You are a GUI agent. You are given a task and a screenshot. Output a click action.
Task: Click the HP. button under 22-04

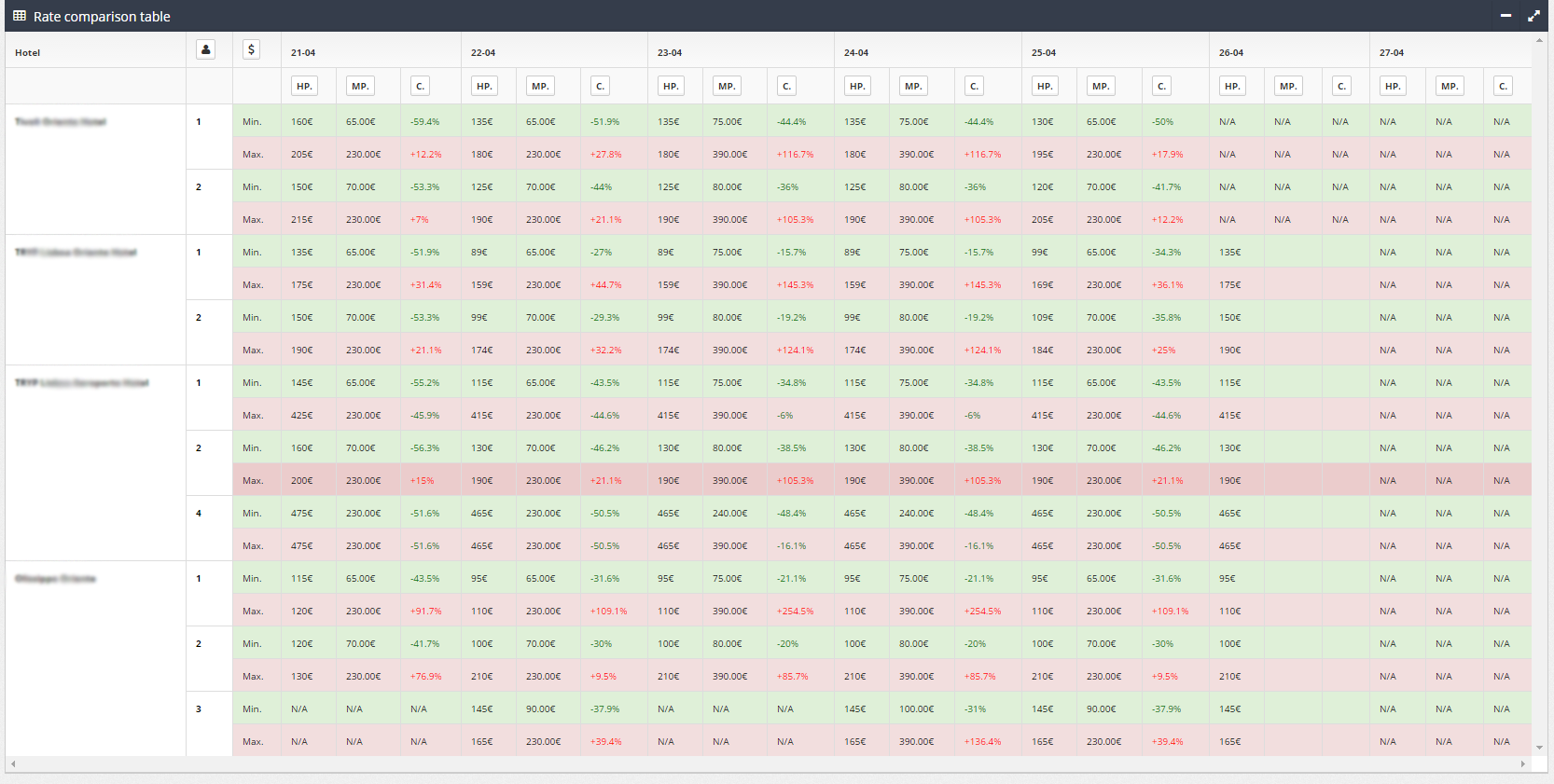(484, 86)
